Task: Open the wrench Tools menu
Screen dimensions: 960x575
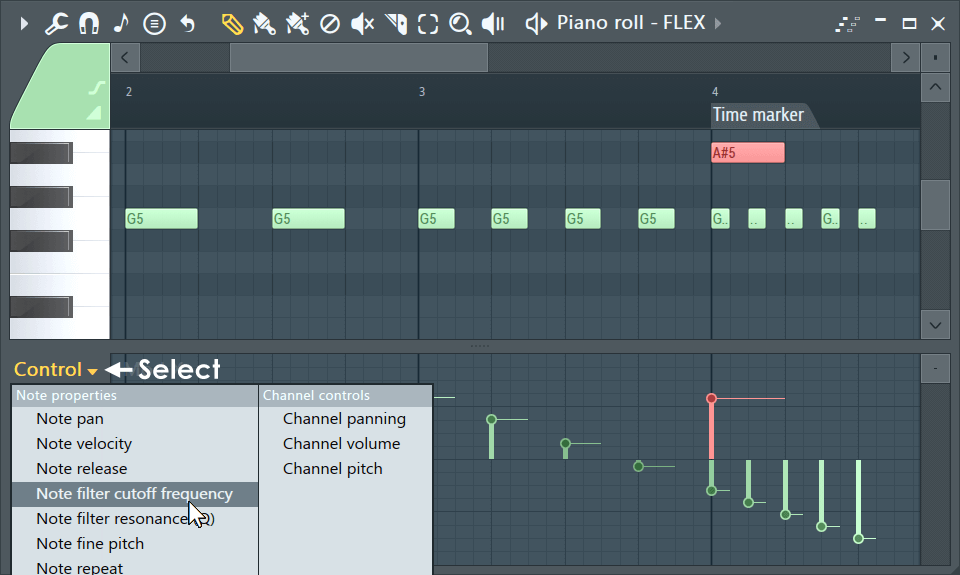Action: [56, 24]
